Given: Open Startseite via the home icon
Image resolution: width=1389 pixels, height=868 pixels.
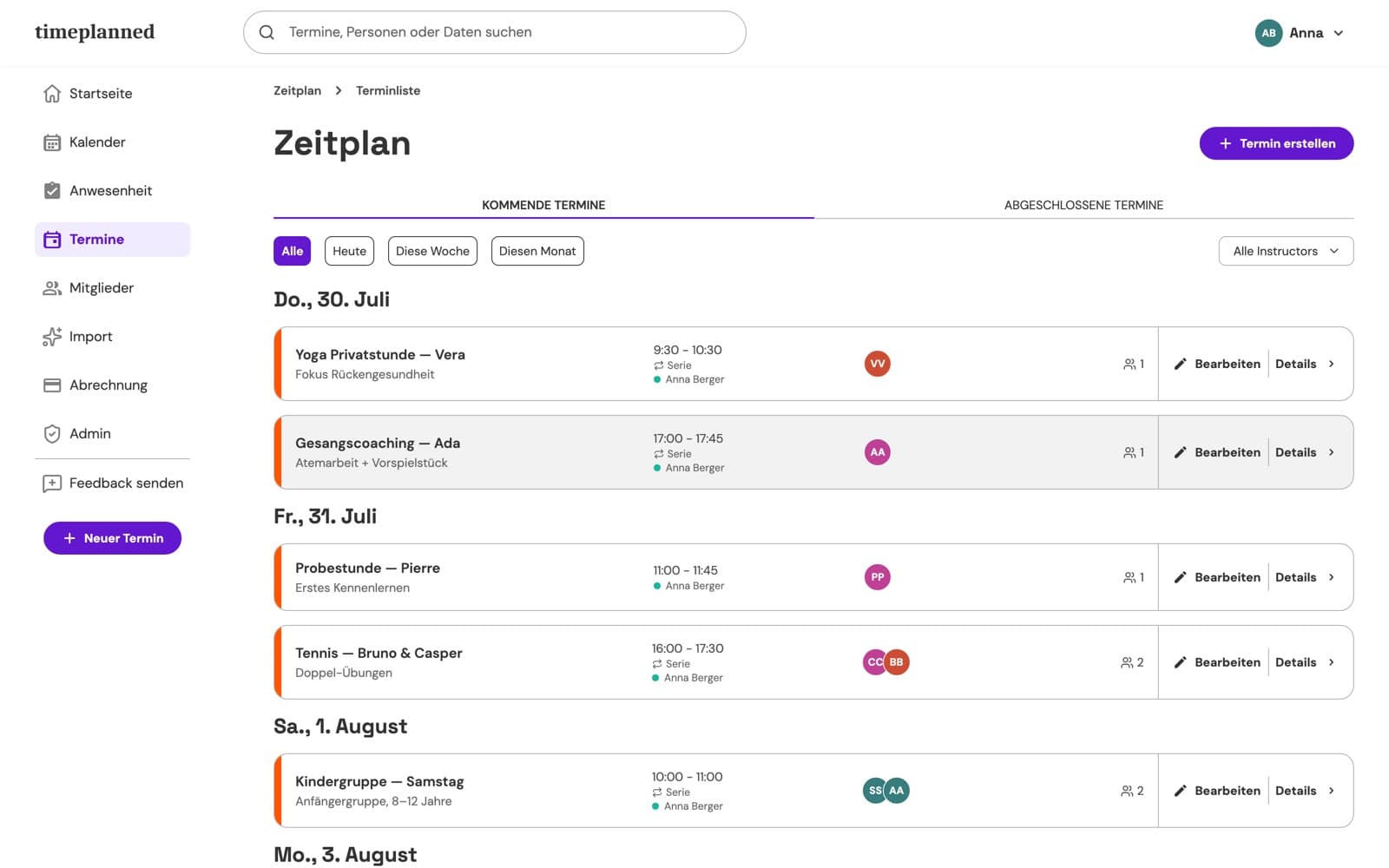Looking at the screenshot, I should [52, 94].
